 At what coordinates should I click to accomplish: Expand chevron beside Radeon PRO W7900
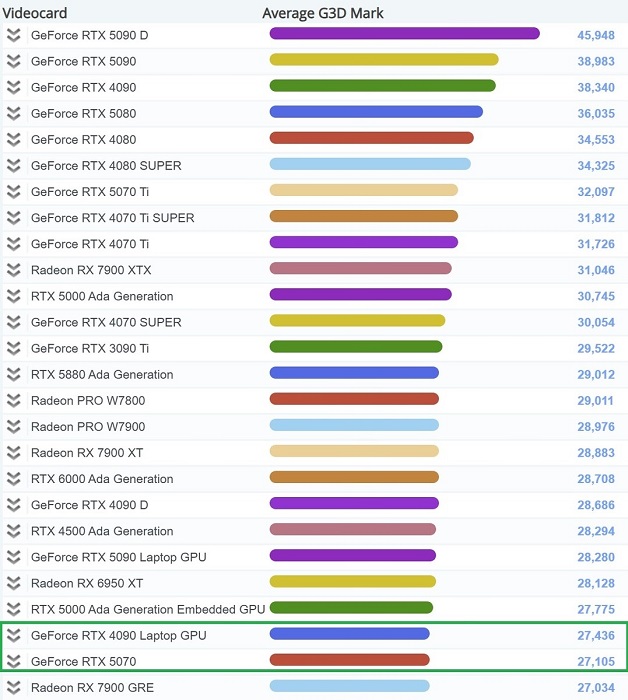pos(14,427)
